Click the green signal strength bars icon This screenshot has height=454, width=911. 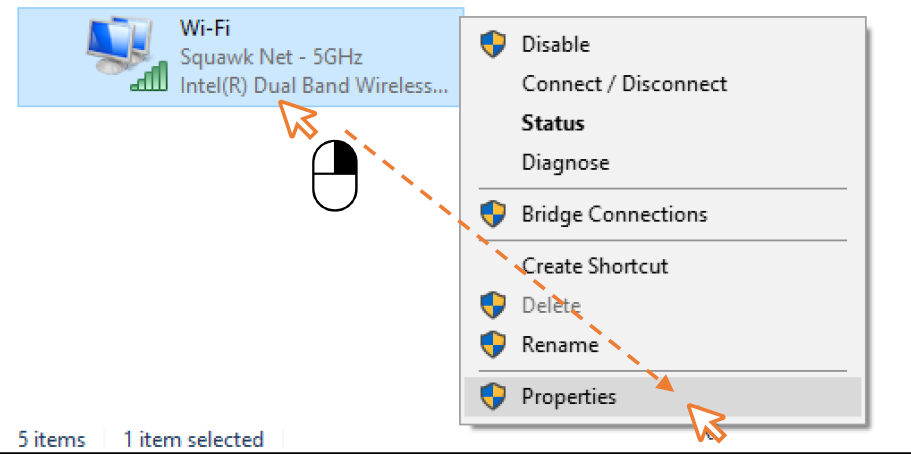click(150, 78)
